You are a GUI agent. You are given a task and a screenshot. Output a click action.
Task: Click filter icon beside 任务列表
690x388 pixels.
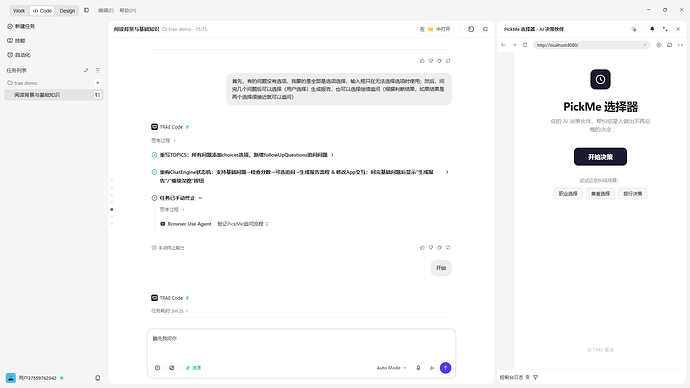tap(98, 70)
